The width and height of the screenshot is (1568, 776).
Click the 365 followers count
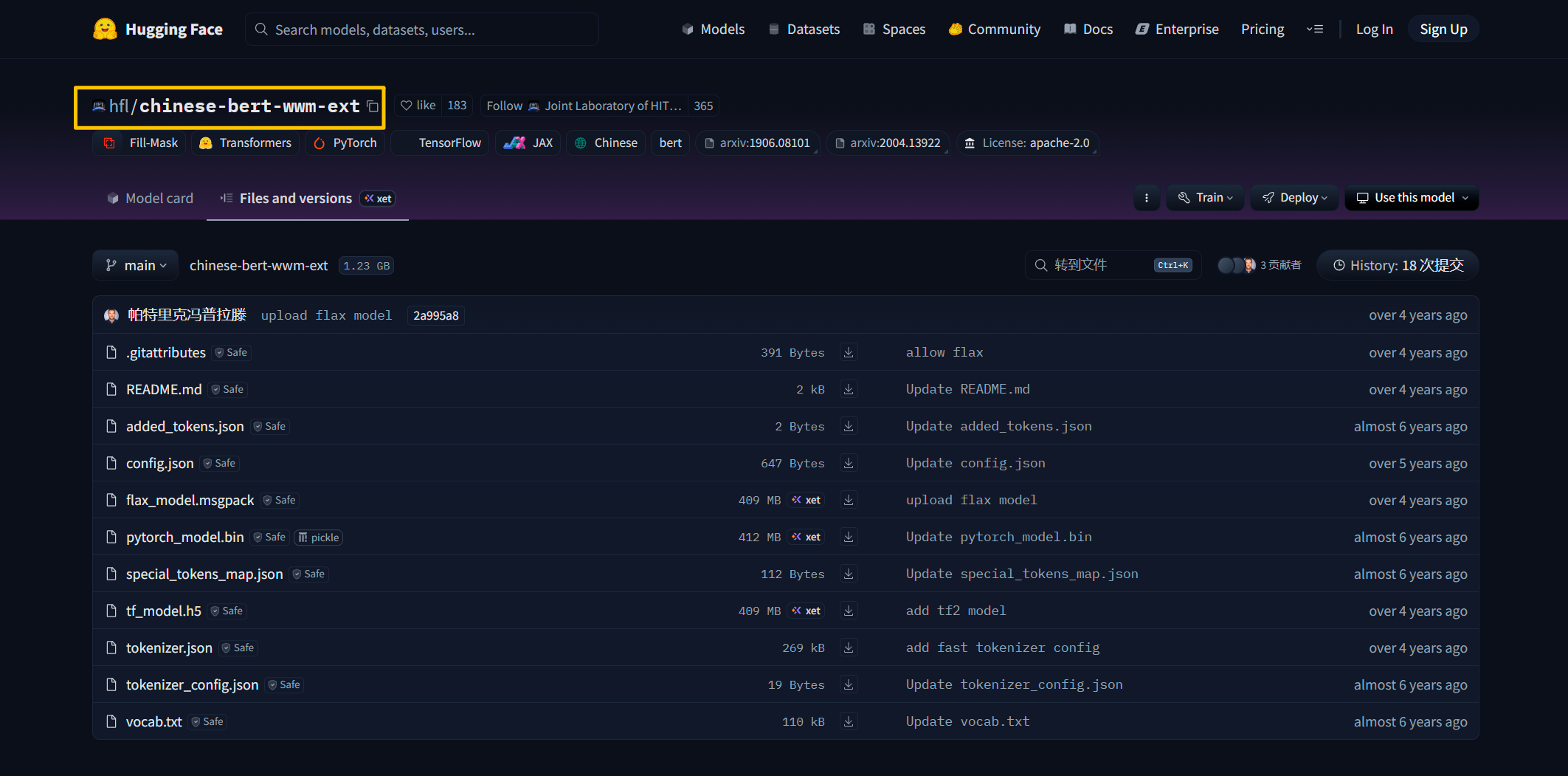(703, 106)
